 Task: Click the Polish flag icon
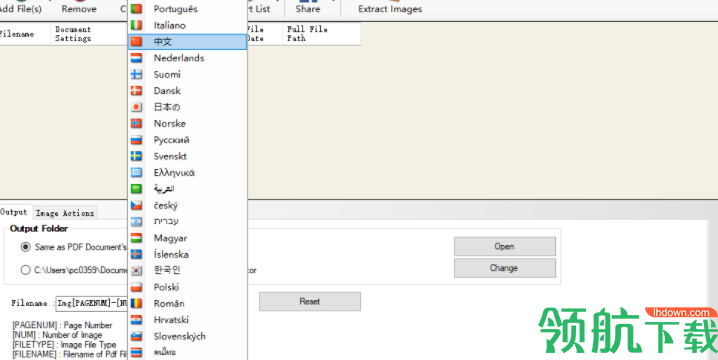click(x=136, y=287)
